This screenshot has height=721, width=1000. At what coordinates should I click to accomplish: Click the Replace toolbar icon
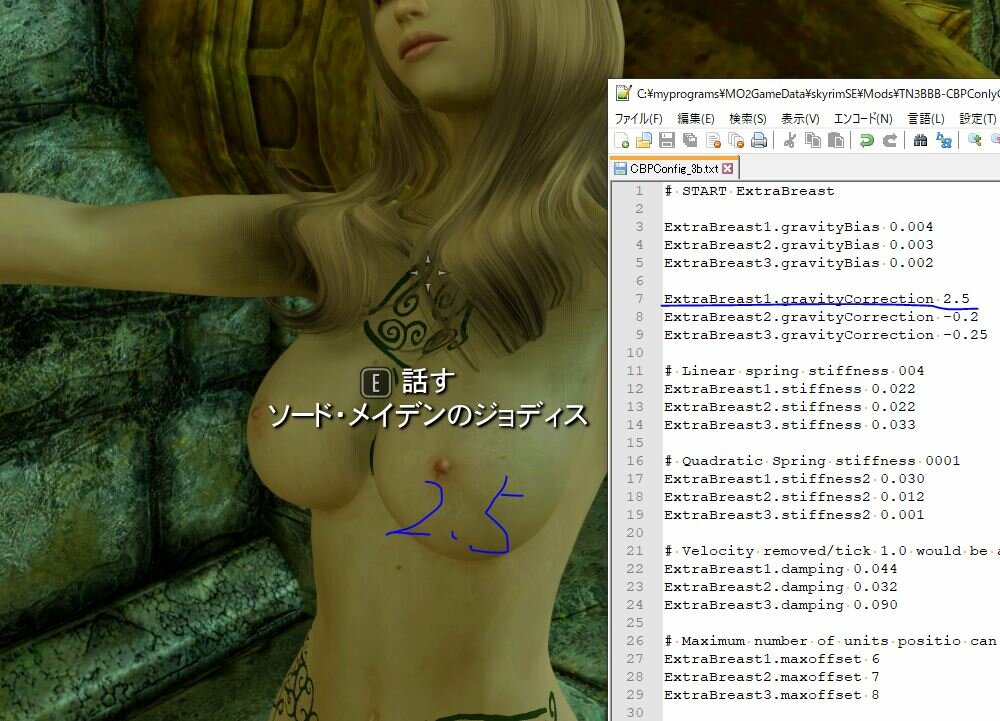(944, 140)
